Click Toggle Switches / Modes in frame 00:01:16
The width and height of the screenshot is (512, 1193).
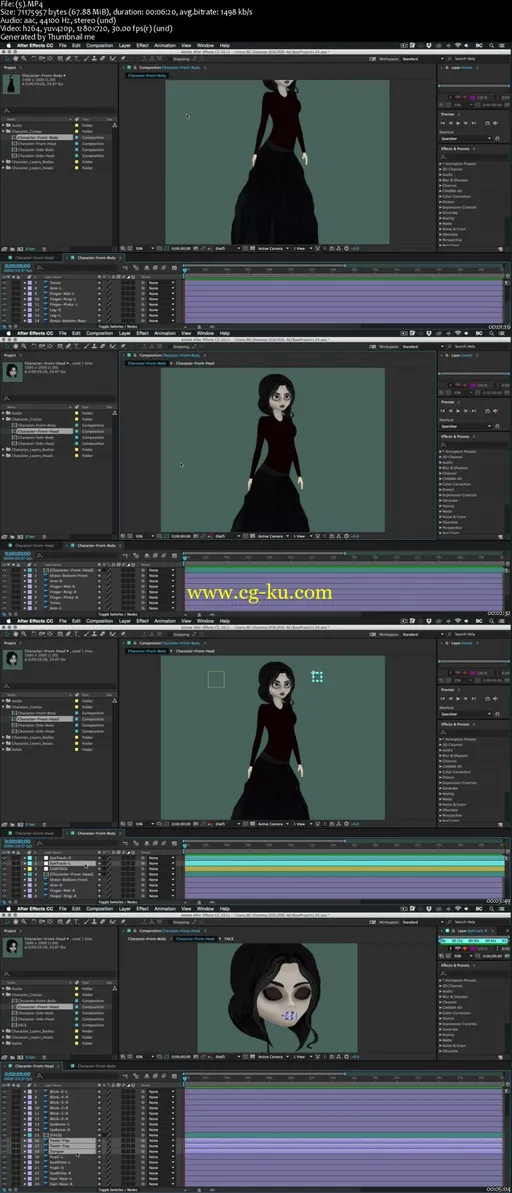(x=118, y=326)
